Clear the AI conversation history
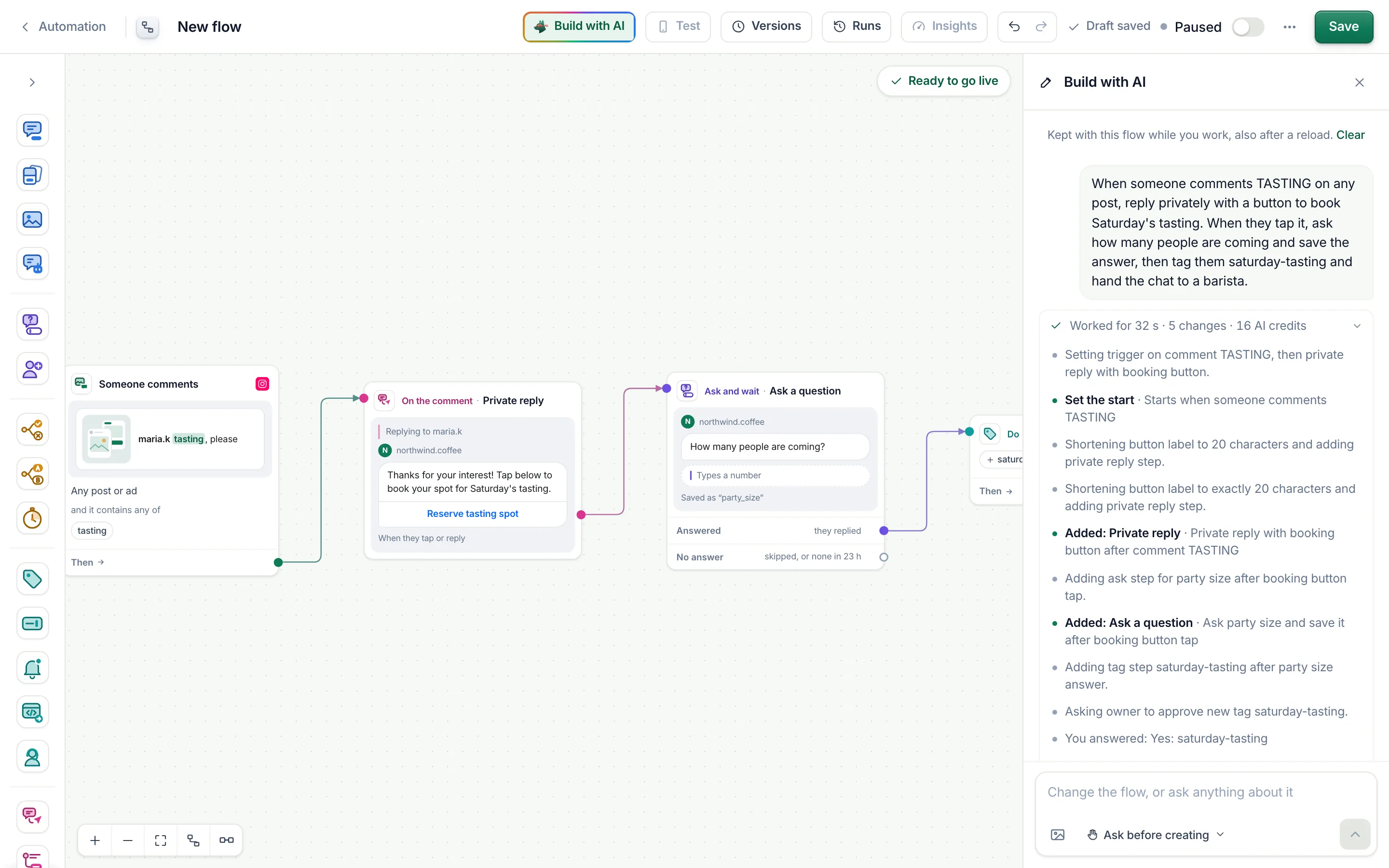This screenshot has width=1389, height=868. pos(1350,135)
